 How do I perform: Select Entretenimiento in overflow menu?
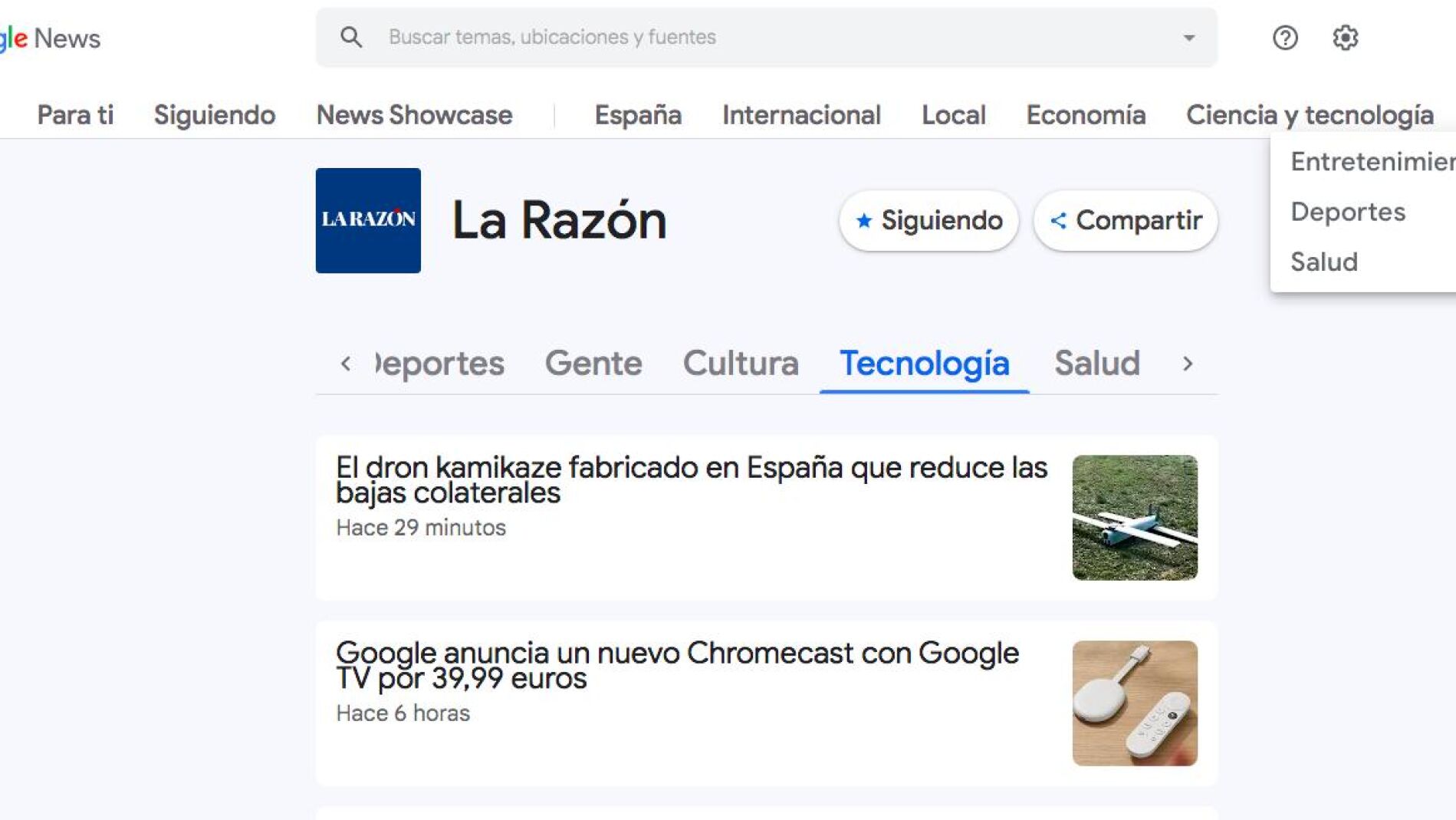click(1372, 162)
